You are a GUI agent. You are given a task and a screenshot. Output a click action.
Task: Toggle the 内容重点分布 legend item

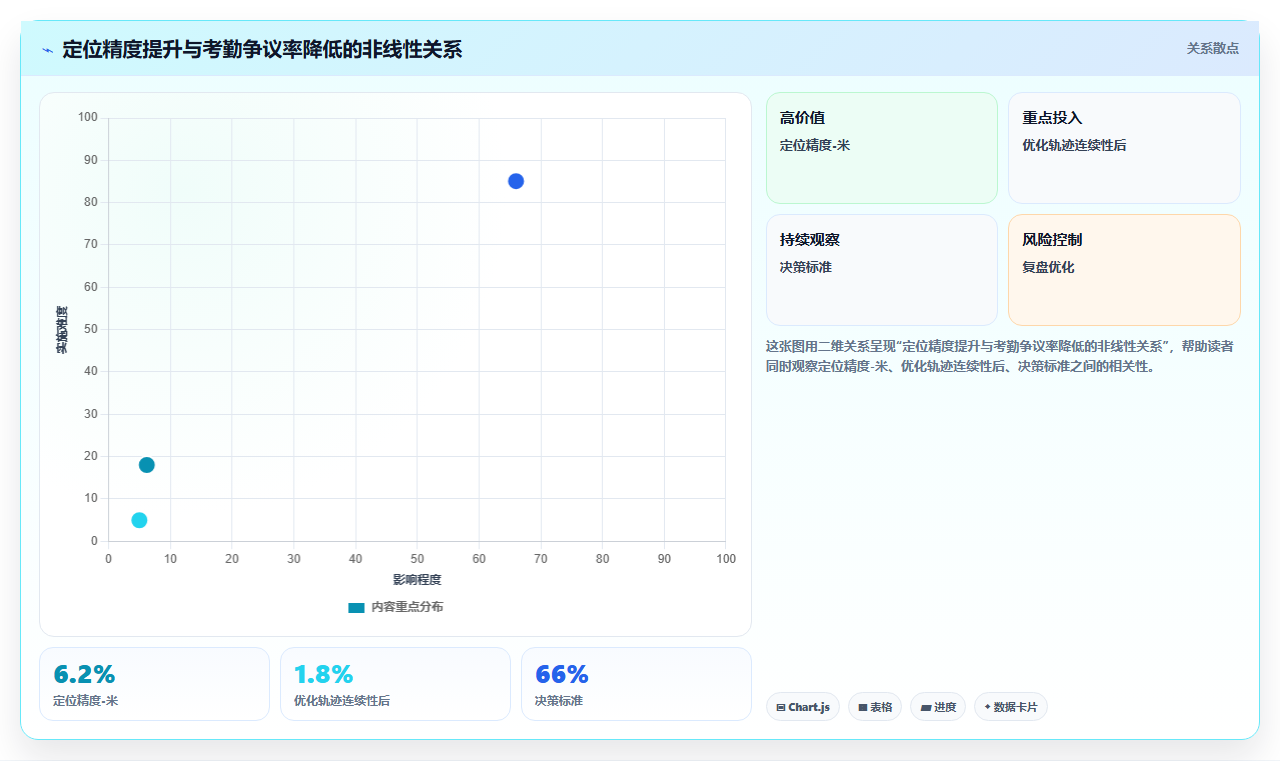point(395,607)
